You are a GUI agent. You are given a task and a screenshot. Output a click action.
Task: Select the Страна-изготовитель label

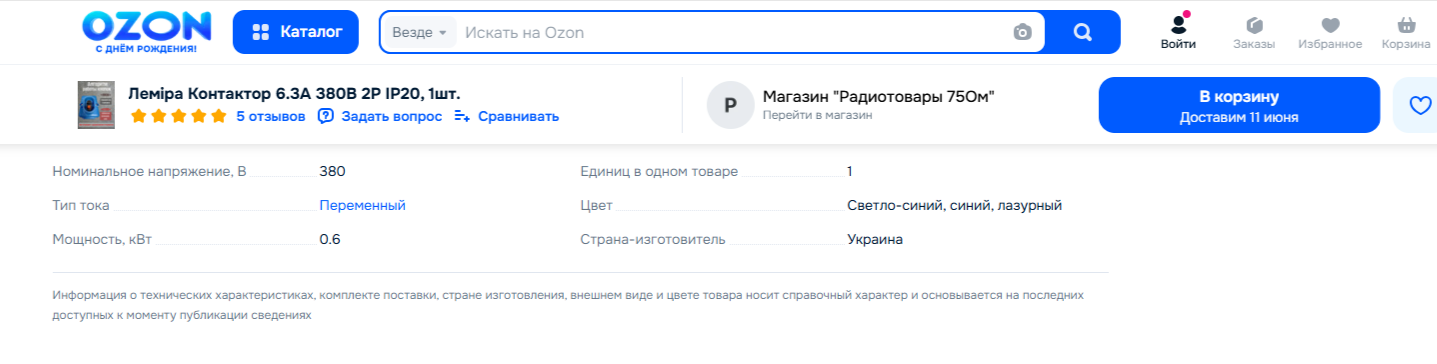(653, 239)
